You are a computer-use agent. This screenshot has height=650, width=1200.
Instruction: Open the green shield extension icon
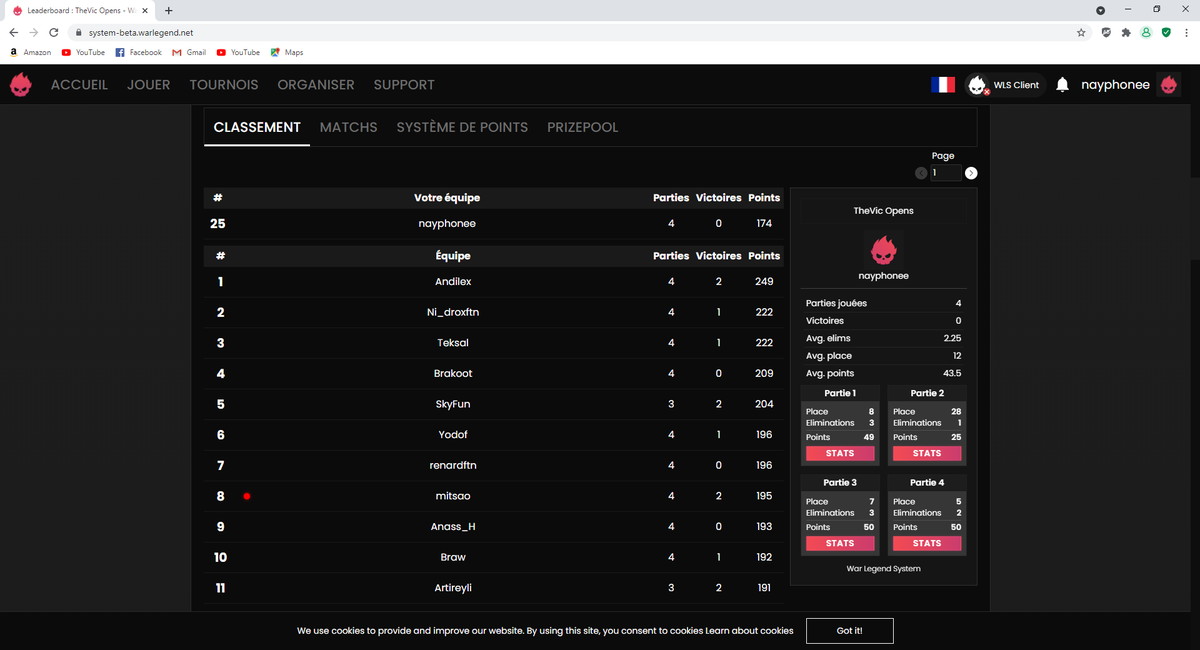point(1166,32)
